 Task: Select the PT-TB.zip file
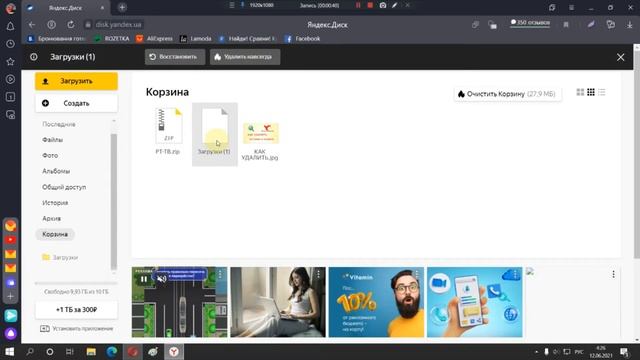tap(168, 131)
